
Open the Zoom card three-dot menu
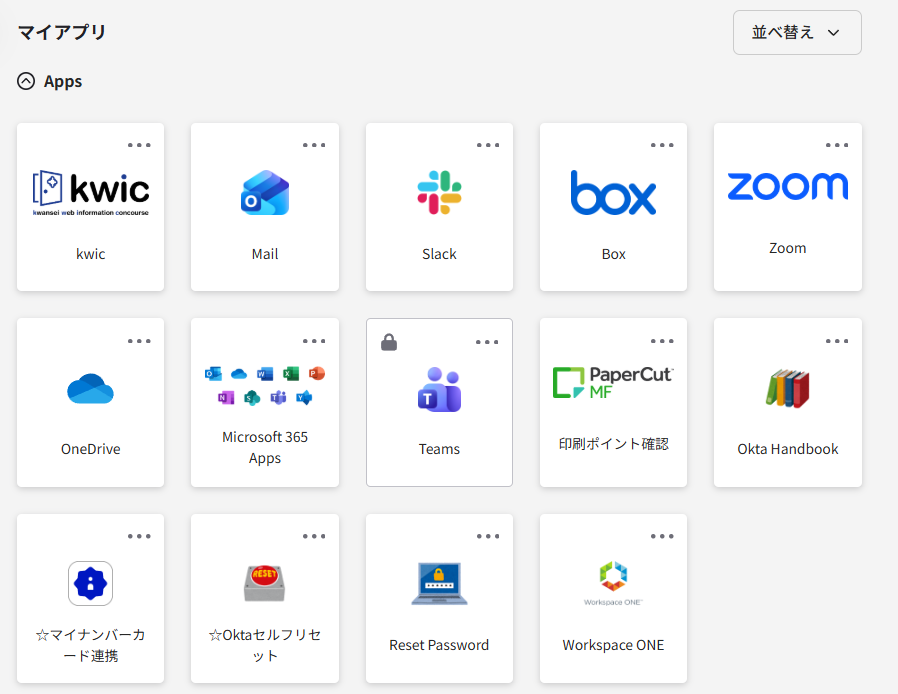pyautogui.click(x=837, y=145)
